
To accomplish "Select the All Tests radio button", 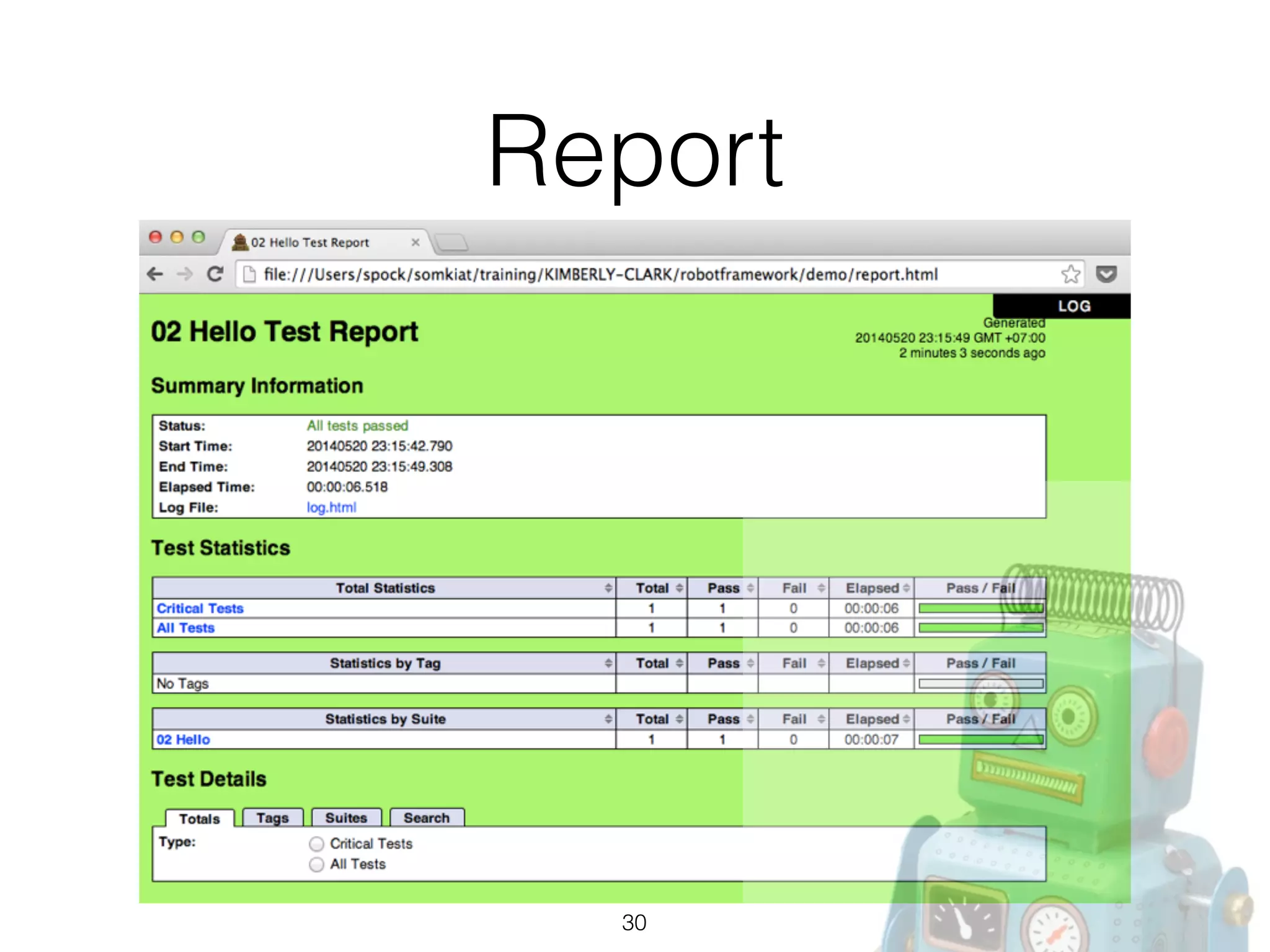I will 317,865.
